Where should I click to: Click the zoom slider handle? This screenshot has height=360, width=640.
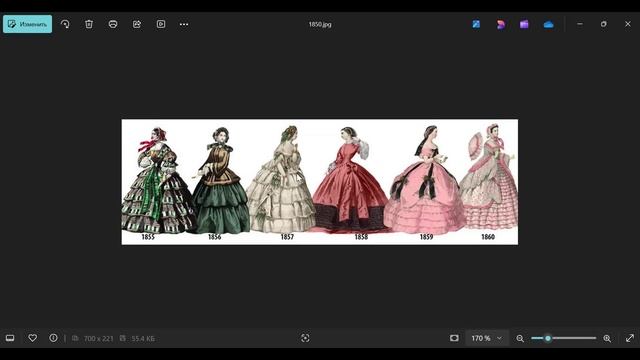coord(548,338)
